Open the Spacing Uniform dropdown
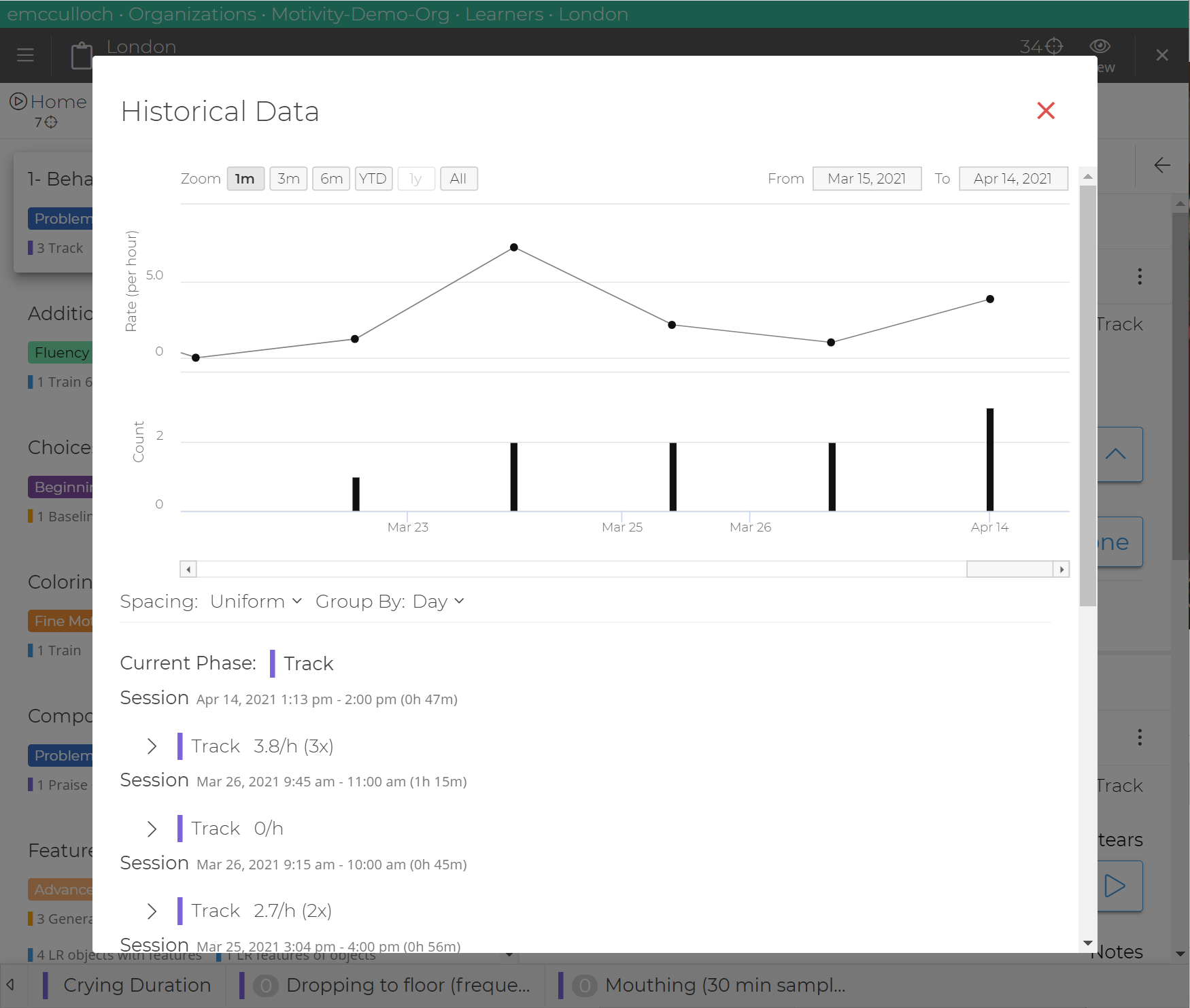This screenshot has width=1190, height=1008. [x=255, y=601]
